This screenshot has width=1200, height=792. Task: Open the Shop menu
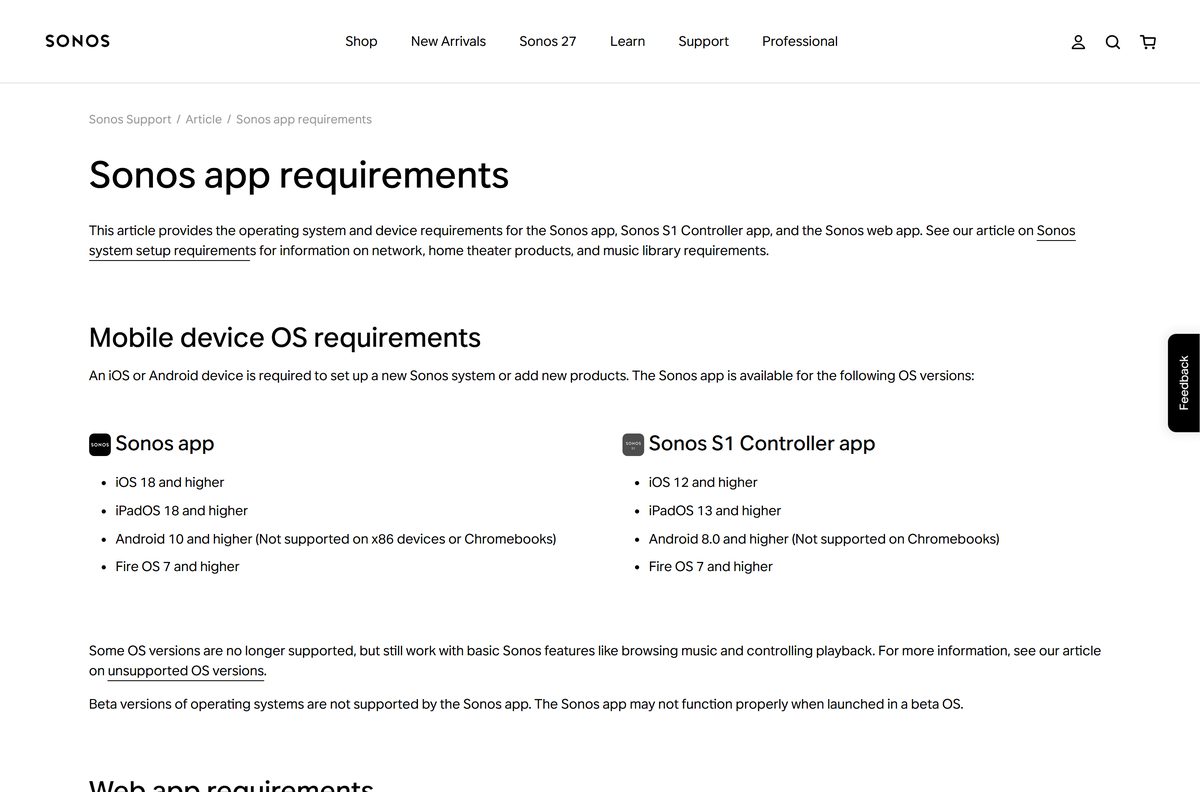click(x=361, y=41)
